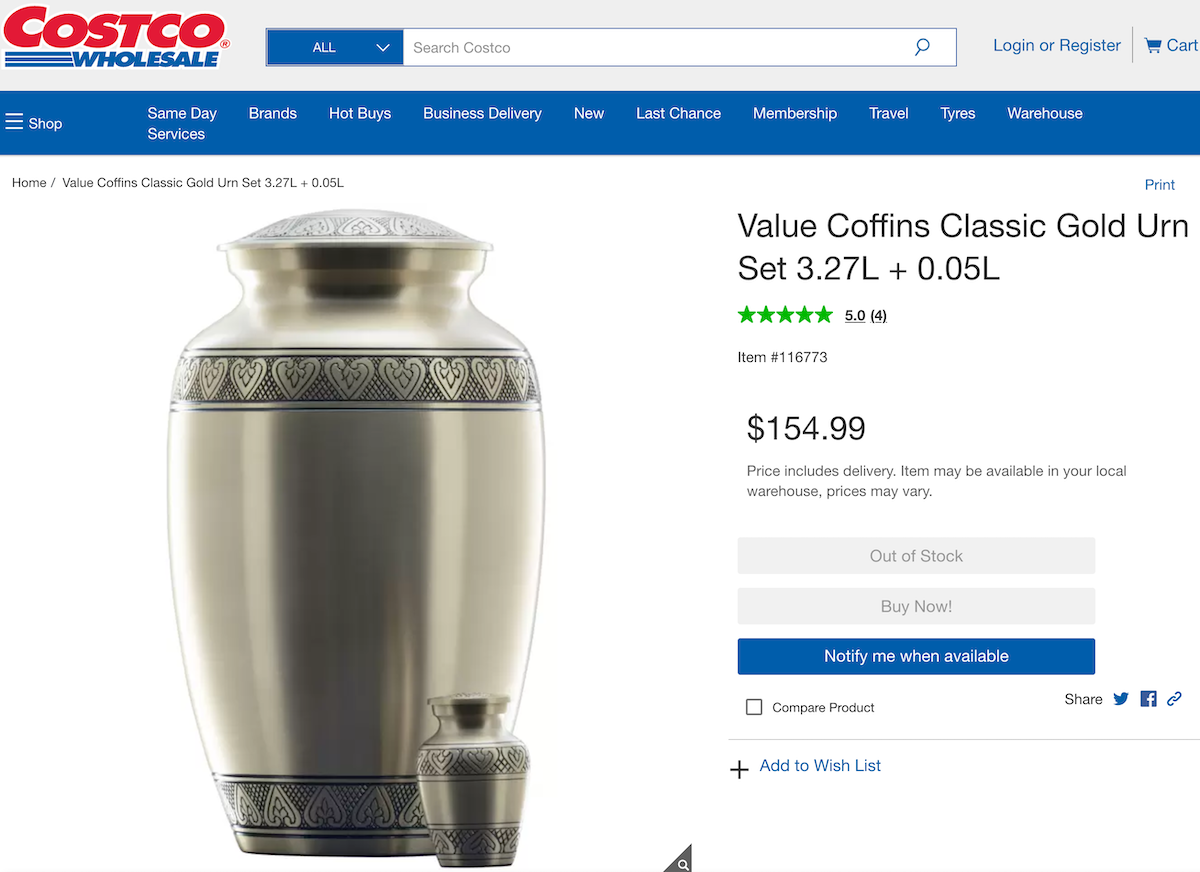Viewport: 1200px width, 872px height.
Task: Click the Home breadcrumb link
Action: [x=29, y=183]
